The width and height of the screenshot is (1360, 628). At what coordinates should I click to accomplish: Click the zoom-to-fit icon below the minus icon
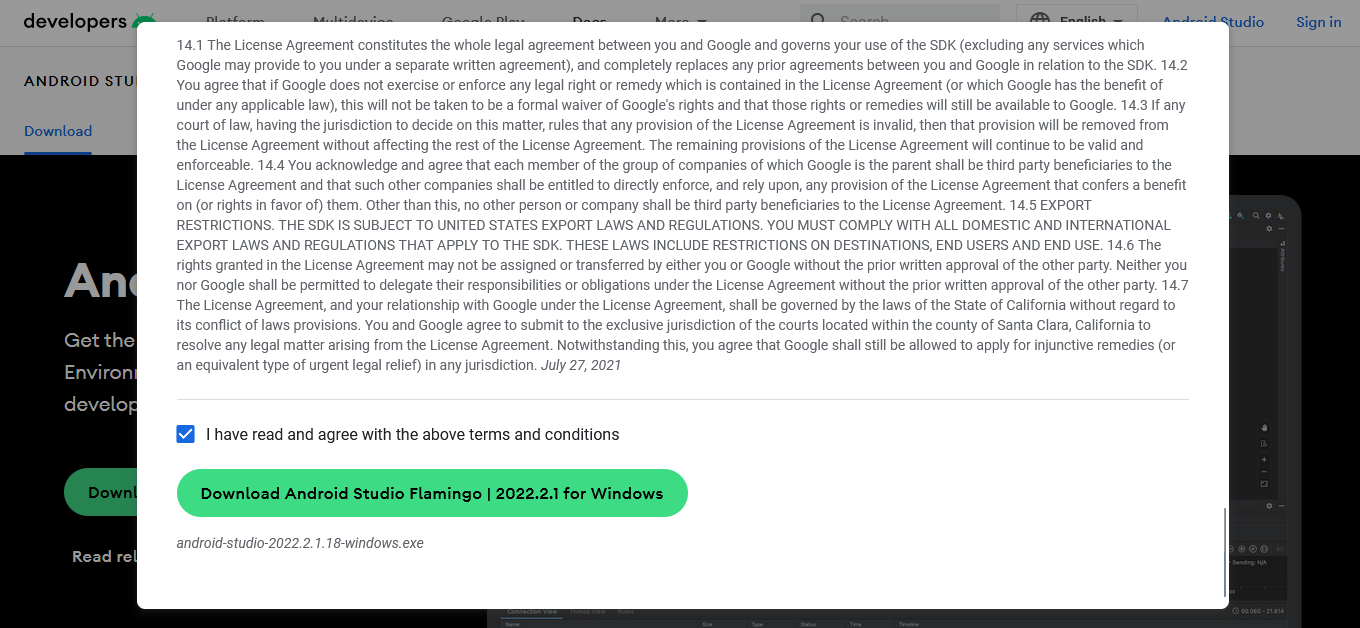click(1264, 484)
